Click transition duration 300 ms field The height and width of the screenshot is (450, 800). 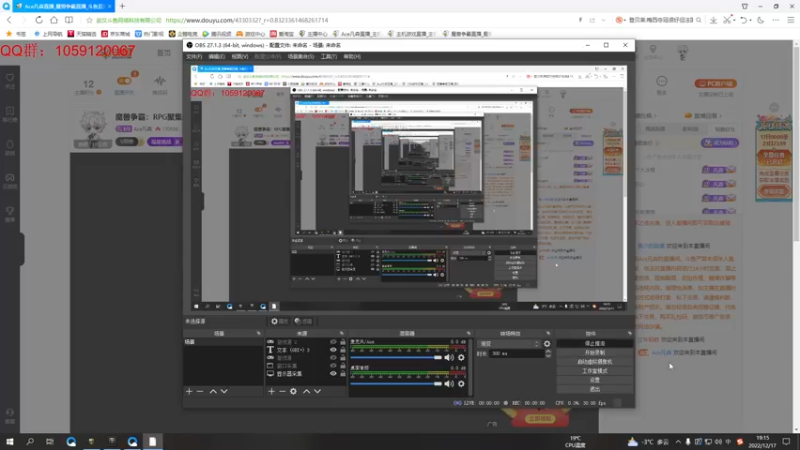coord(516,353)
